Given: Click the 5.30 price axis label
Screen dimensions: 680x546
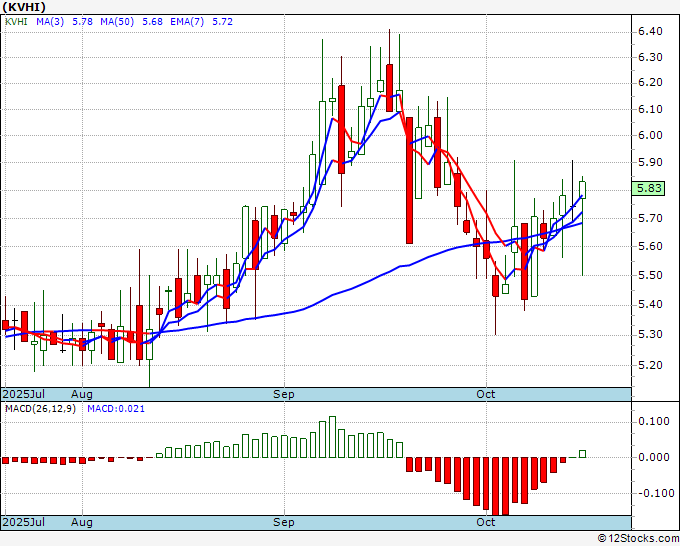Looking at the screenshot, I should [650, 334].
